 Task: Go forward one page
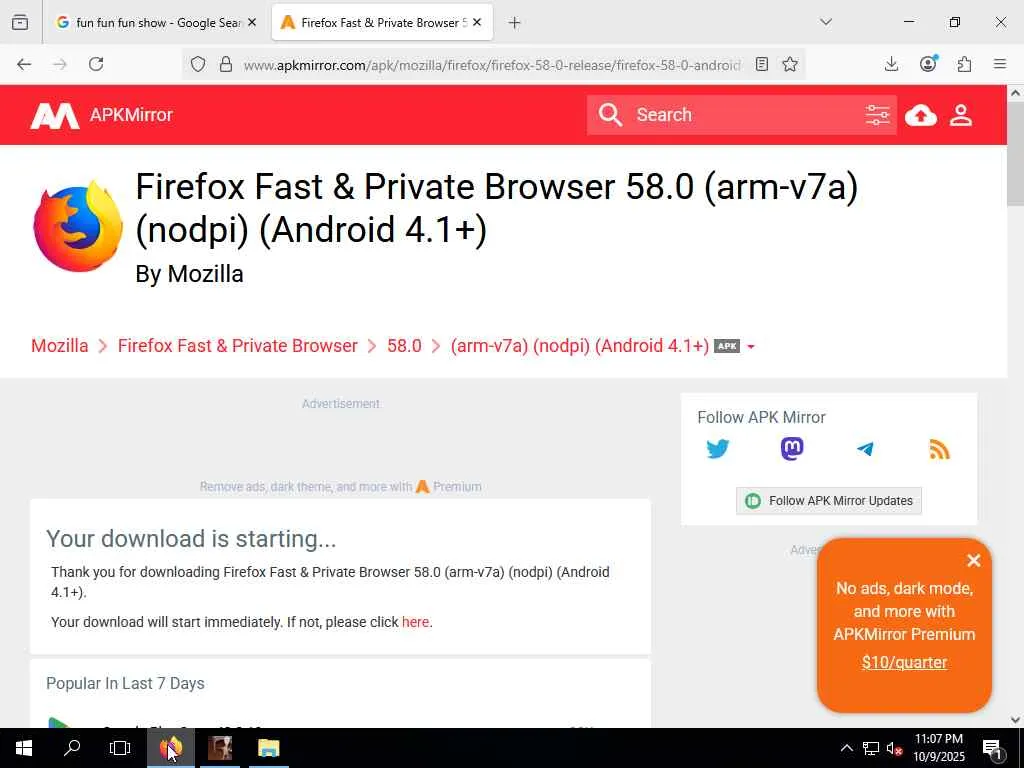(60, 64)
